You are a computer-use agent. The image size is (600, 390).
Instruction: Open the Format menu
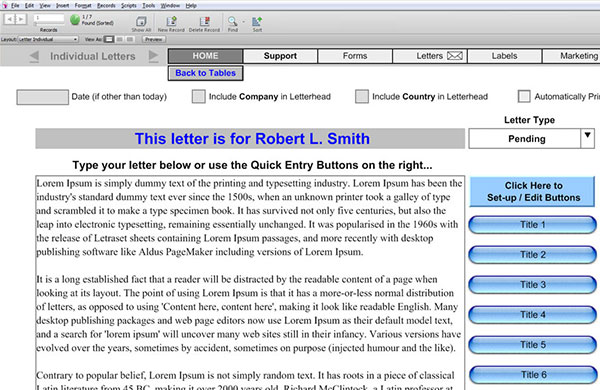(x=83, y=5)
